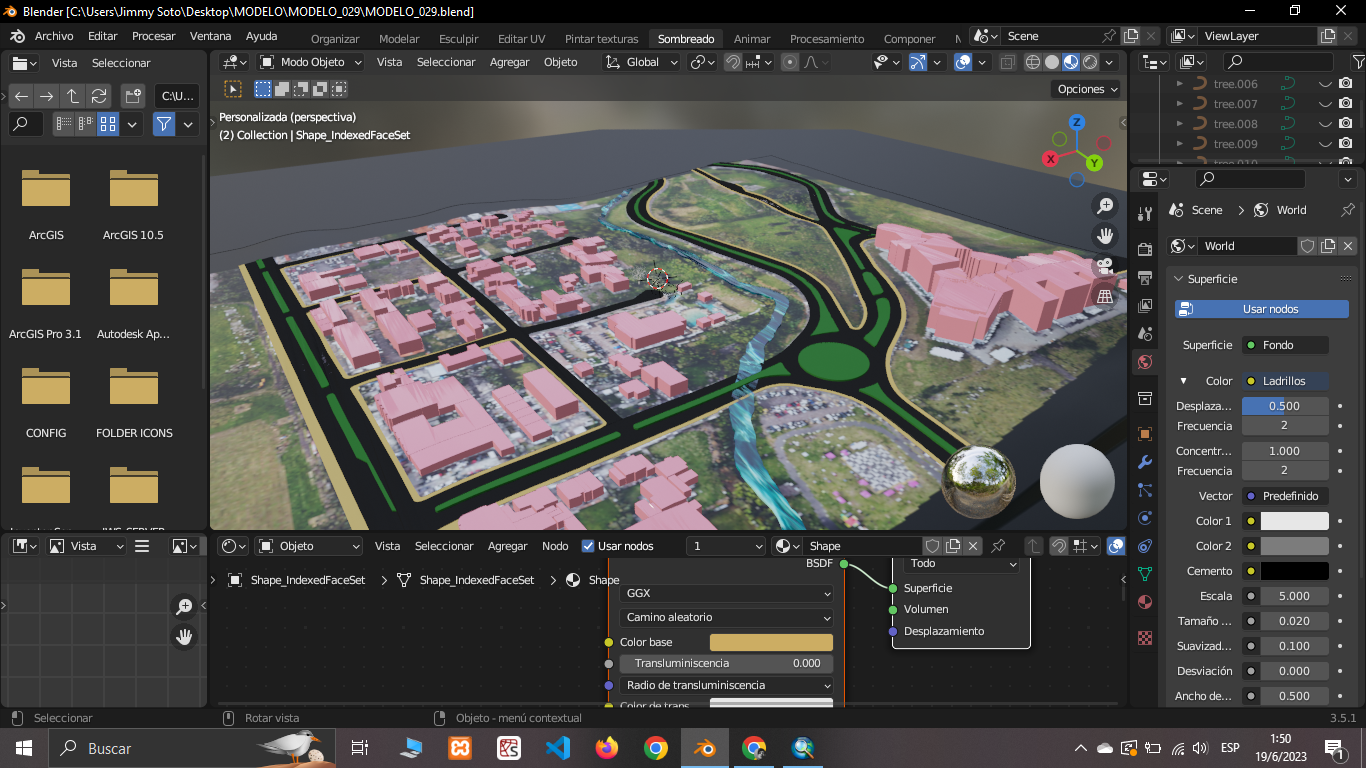Switch to the 'Esculpir' workspace tab
Image resolution: width=1366 pixels, height=768 pixels.
point(459,39)
